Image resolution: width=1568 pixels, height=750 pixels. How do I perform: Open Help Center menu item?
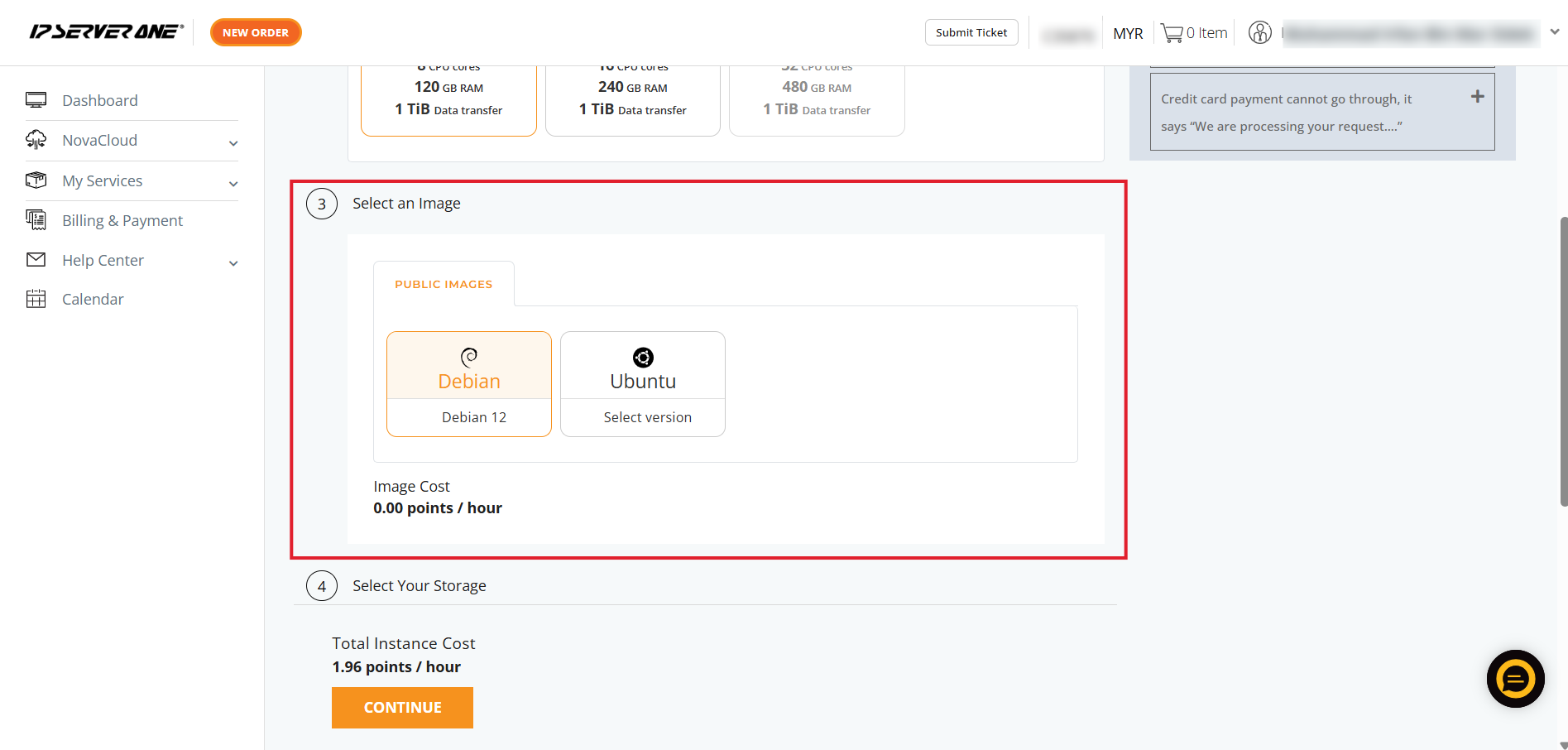pos(103,260)
